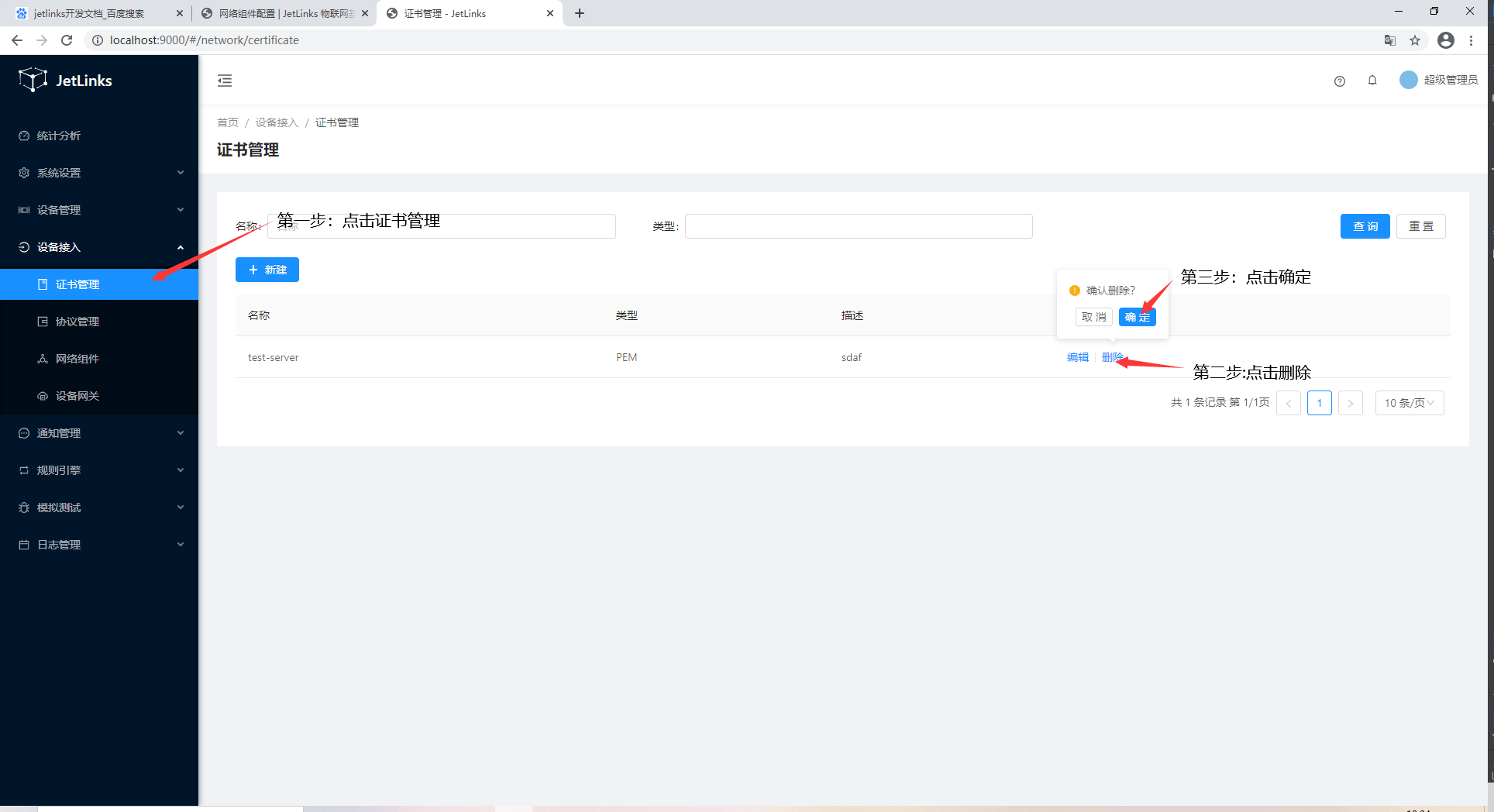The height and width of the screenshot is (812, 1494).
Task: Click the 新建 button to create a certificate
Action: tap(267, 270)
